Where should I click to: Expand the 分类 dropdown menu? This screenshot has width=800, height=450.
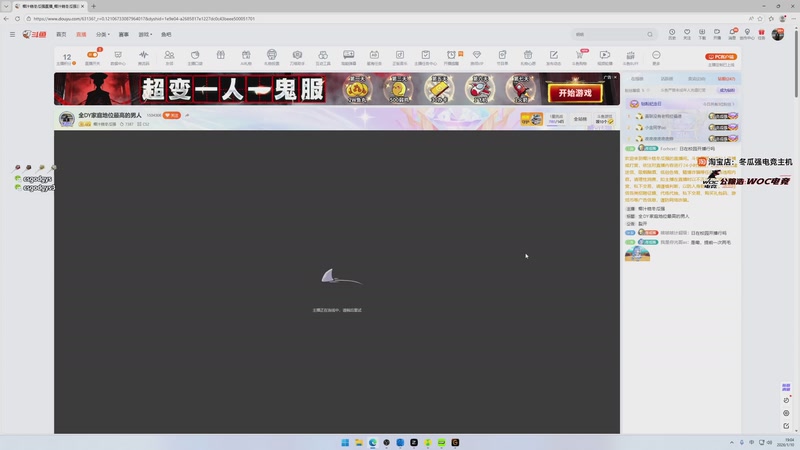pos(103,34)
